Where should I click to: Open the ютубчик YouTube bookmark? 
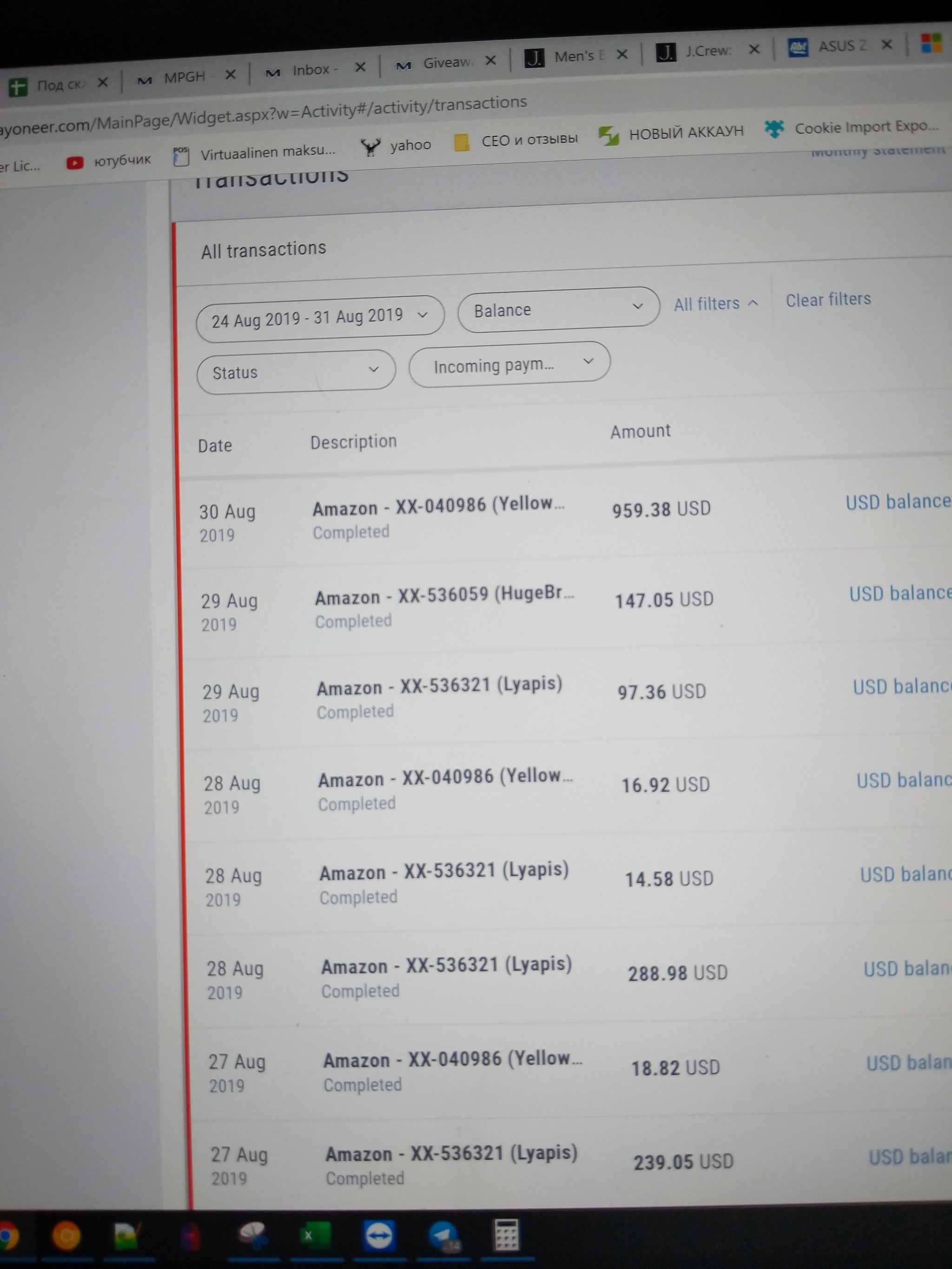[109, 161]
